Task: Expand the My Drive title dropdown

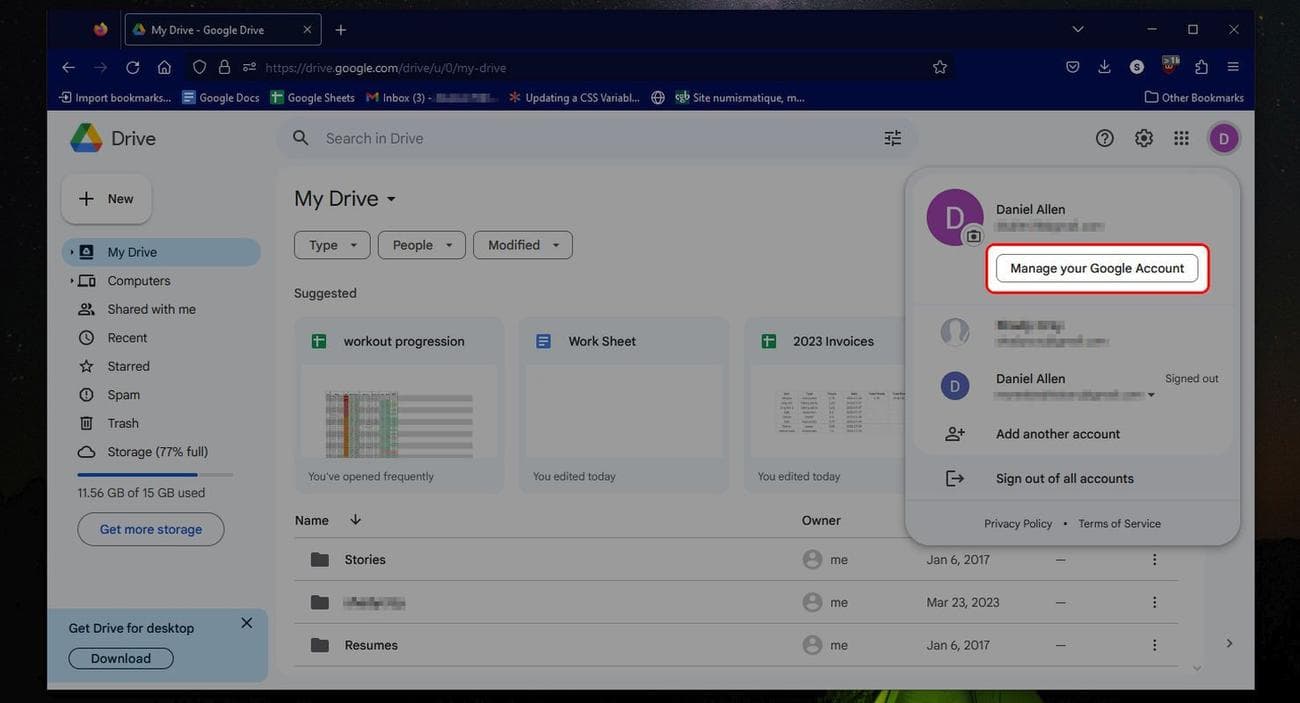Action: point(391,199)
